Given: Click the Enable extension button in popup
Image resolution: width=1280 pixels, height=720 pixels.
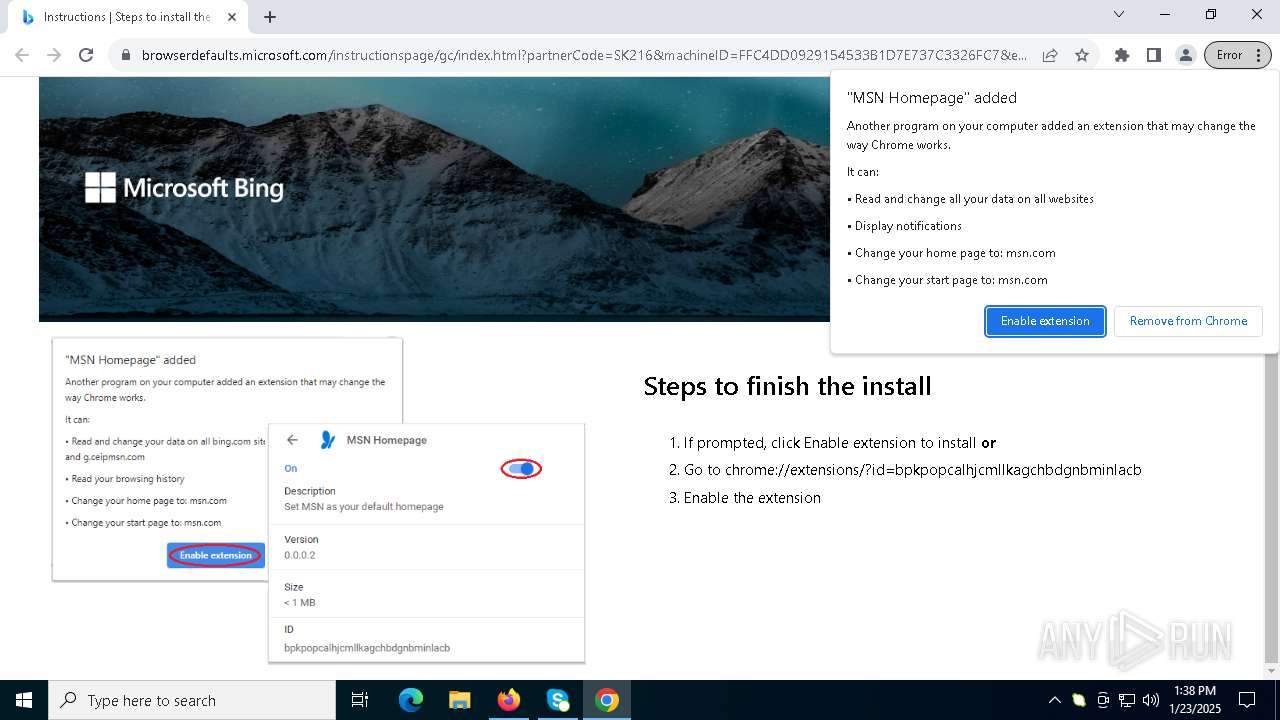Looking at the screenshot, I should click(x=1045, y=321).
